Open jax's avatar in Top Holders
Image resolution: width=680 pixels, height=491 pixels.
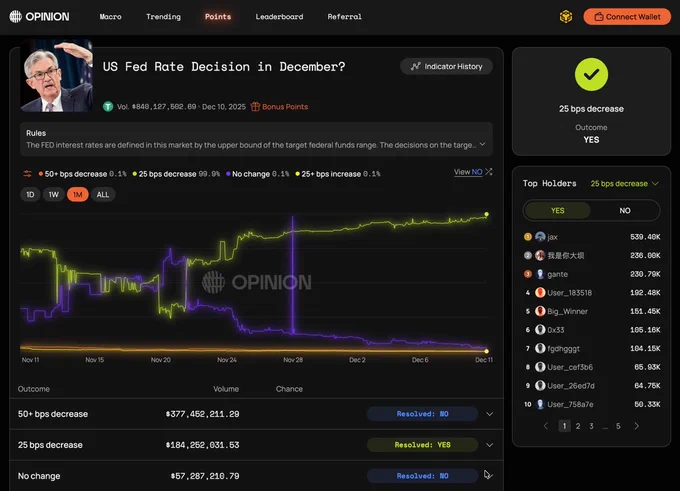click(x=540, y=237)
